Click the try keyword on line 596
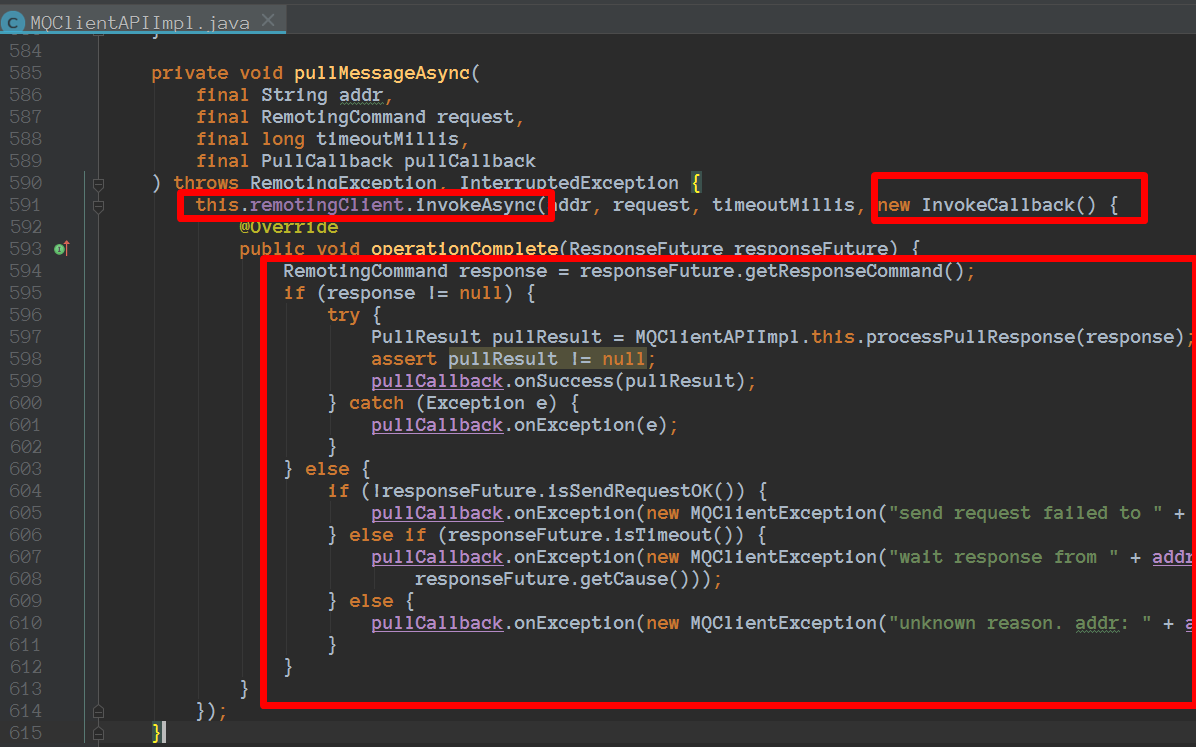 point(343,315)
